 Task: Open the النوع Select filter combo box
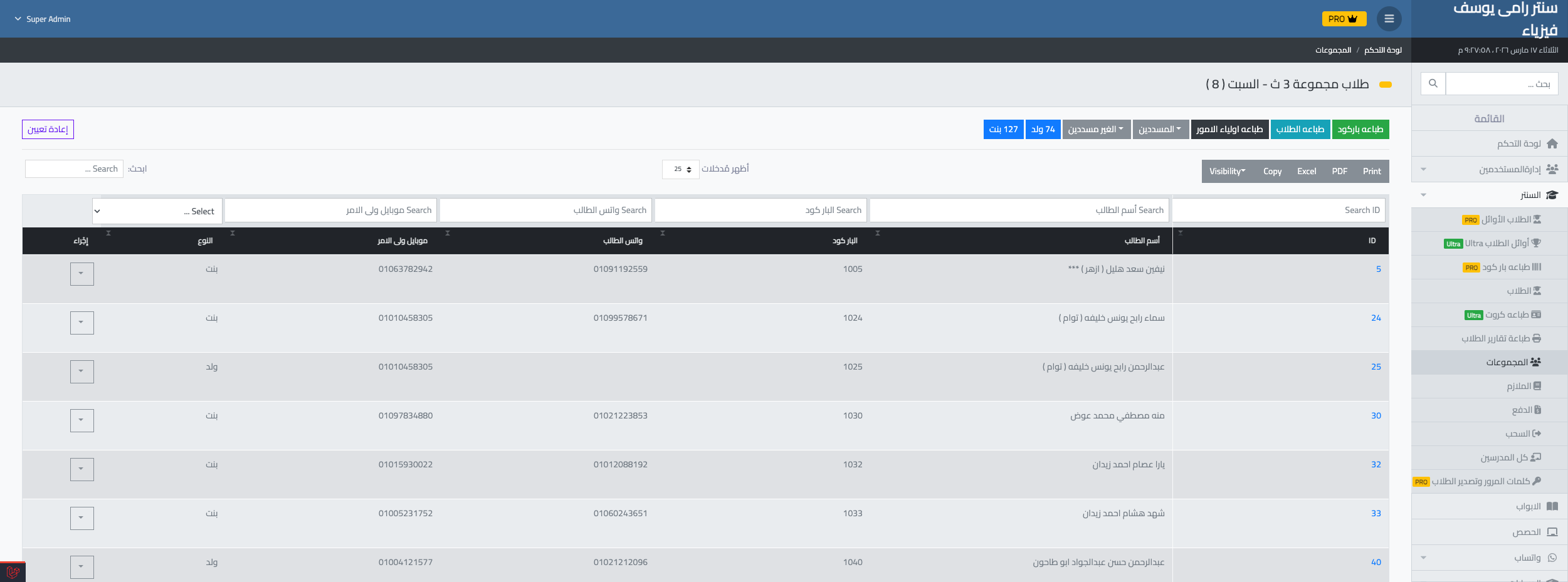(158, 211)
